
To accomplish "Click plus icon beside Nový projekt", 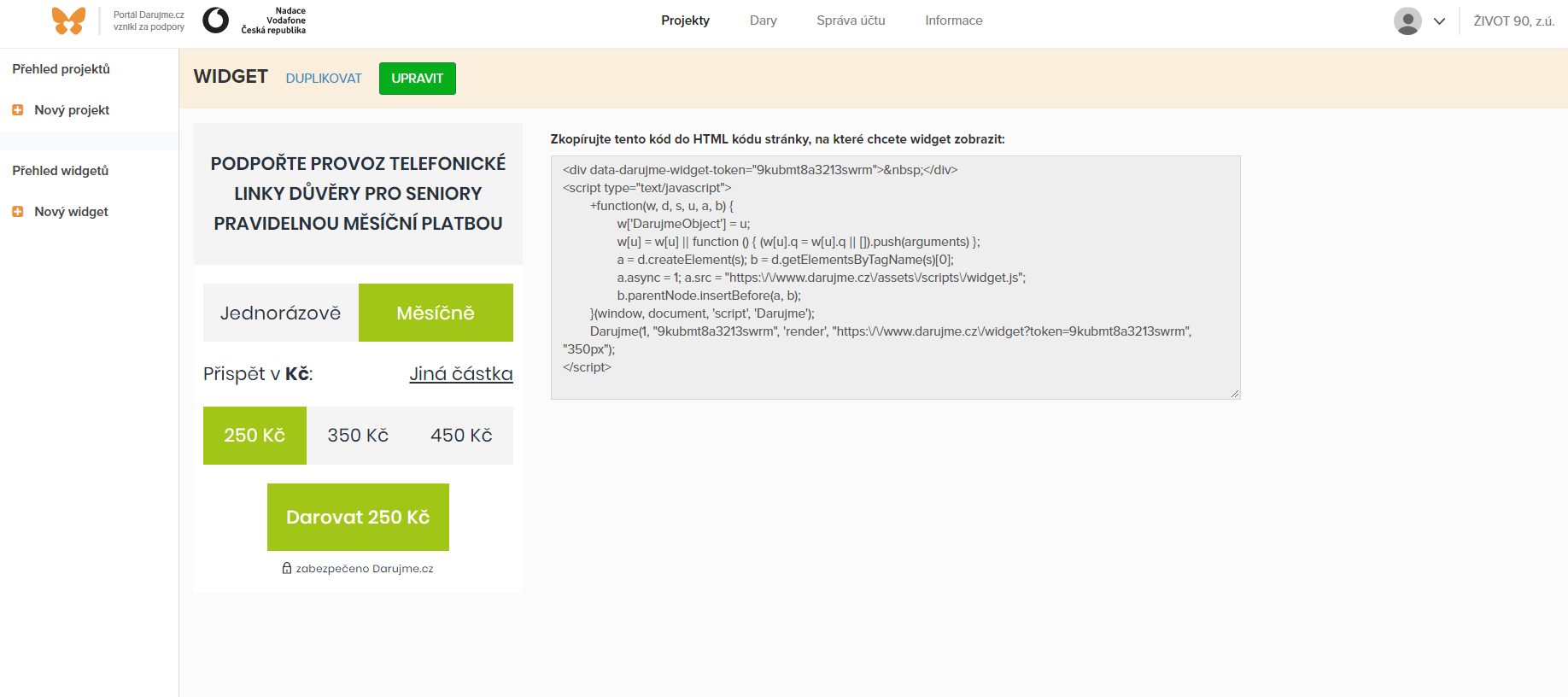I will point(17,110).
